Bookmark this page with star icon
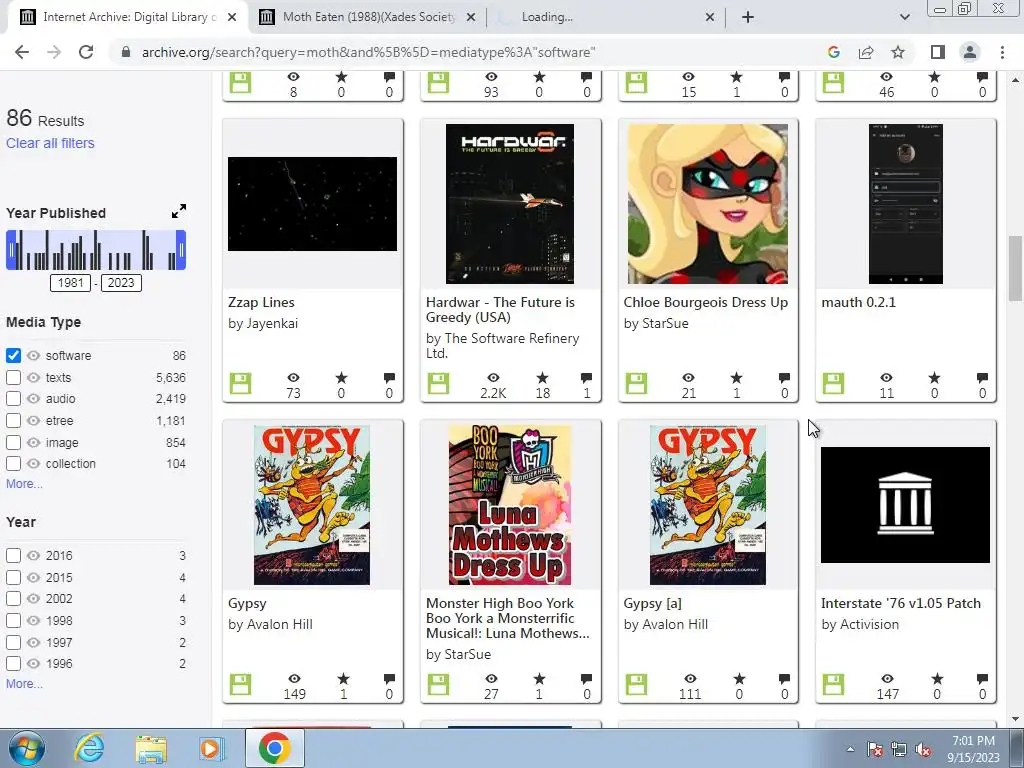1024x768 pixels. (x=898, y=52)
